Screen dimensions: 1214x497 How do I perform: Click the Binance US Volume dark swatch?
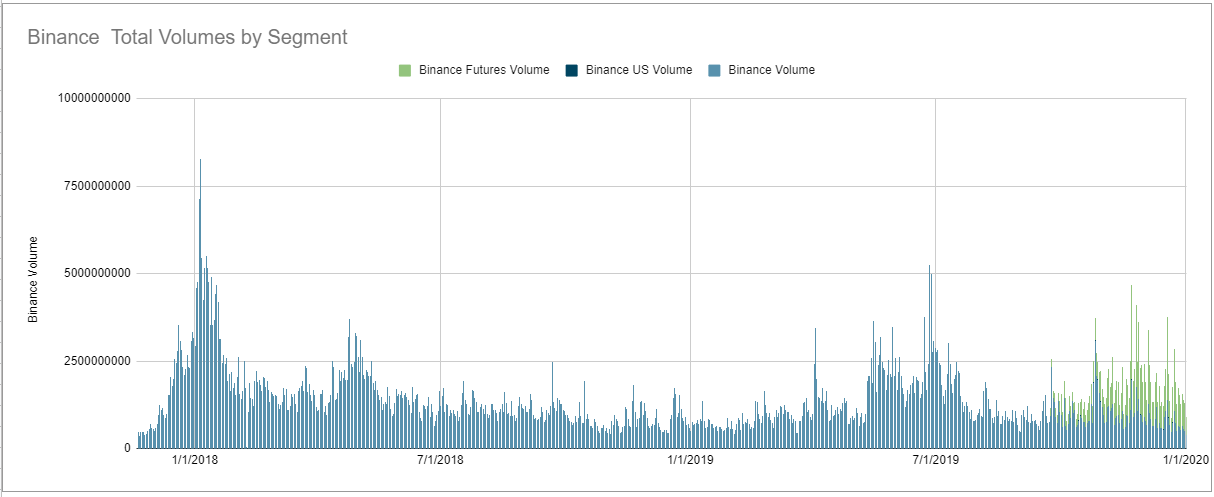click(571, 70)
